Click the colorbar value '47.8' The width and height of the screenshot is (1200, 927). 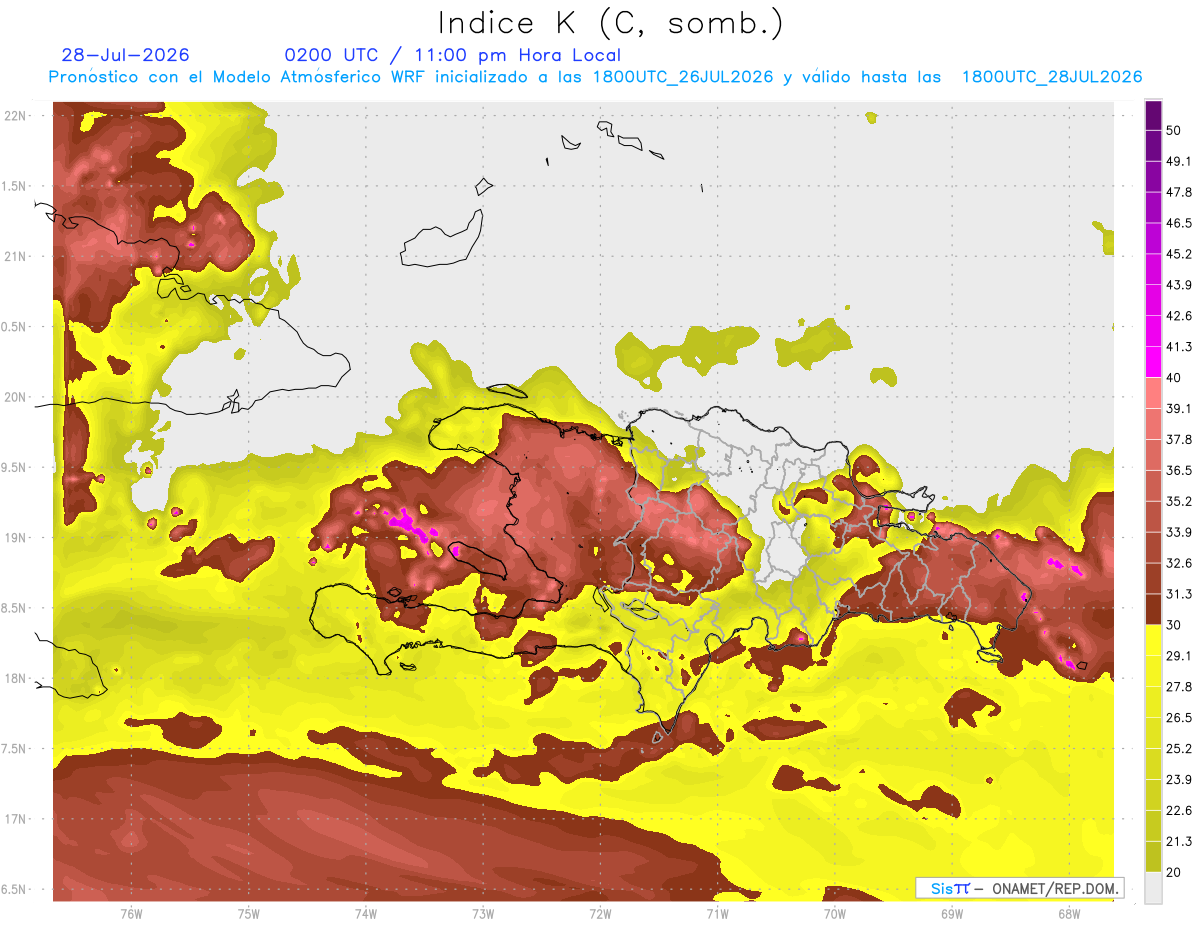coord(1179,192)
